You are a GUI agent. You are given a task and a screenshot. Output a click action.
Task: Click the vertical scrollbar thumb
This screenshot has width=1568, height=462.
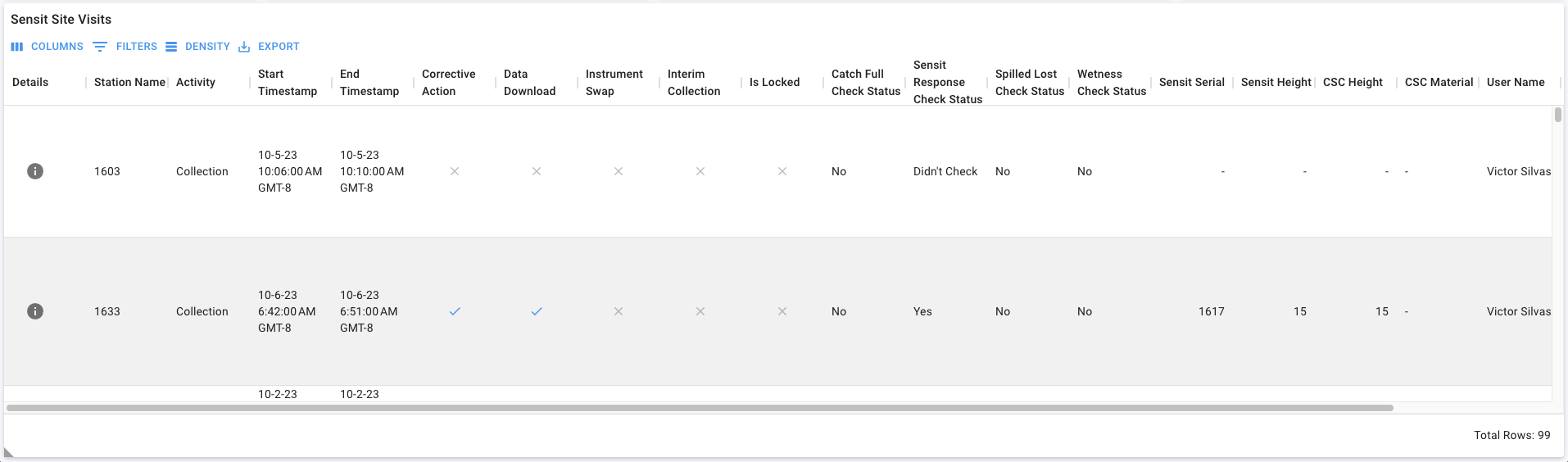coord(1558,115)
